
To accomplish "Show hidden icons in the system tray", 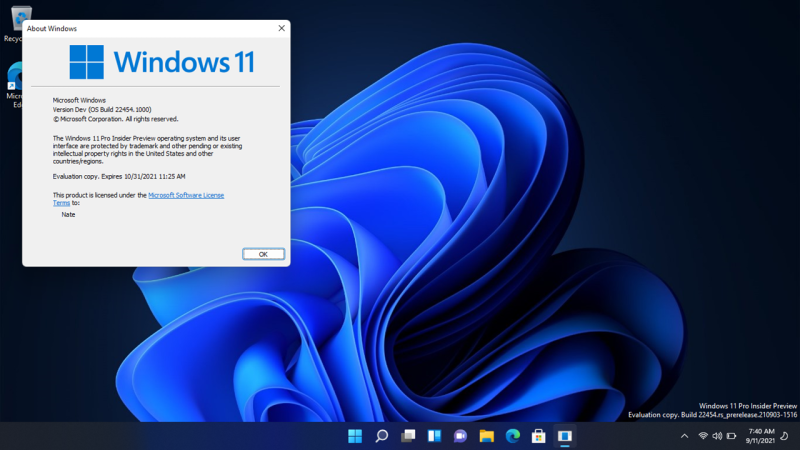I will pos(685,436).
